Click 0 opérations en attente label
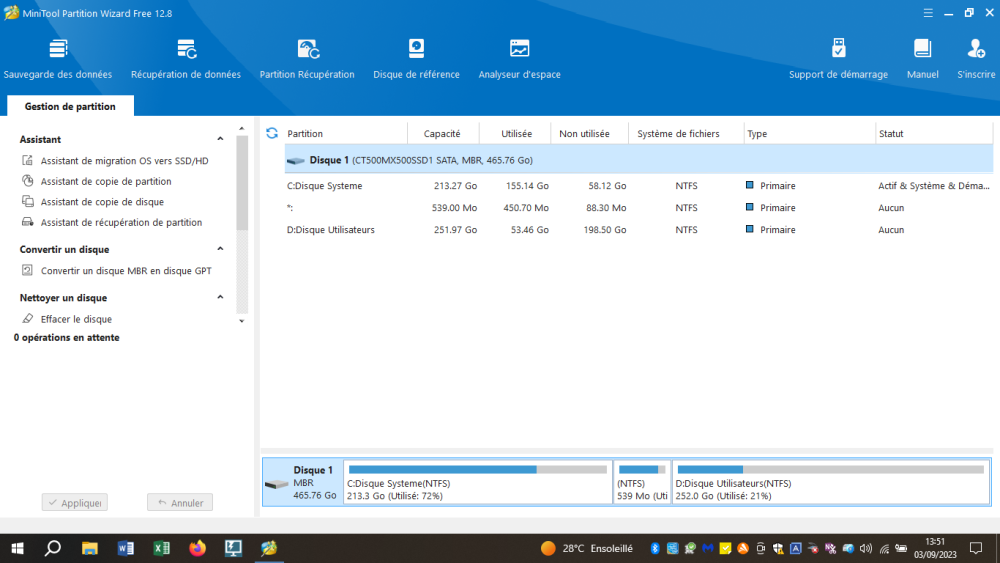The width and height of the screenshot is (1000, 563). [x=67, y=337]
